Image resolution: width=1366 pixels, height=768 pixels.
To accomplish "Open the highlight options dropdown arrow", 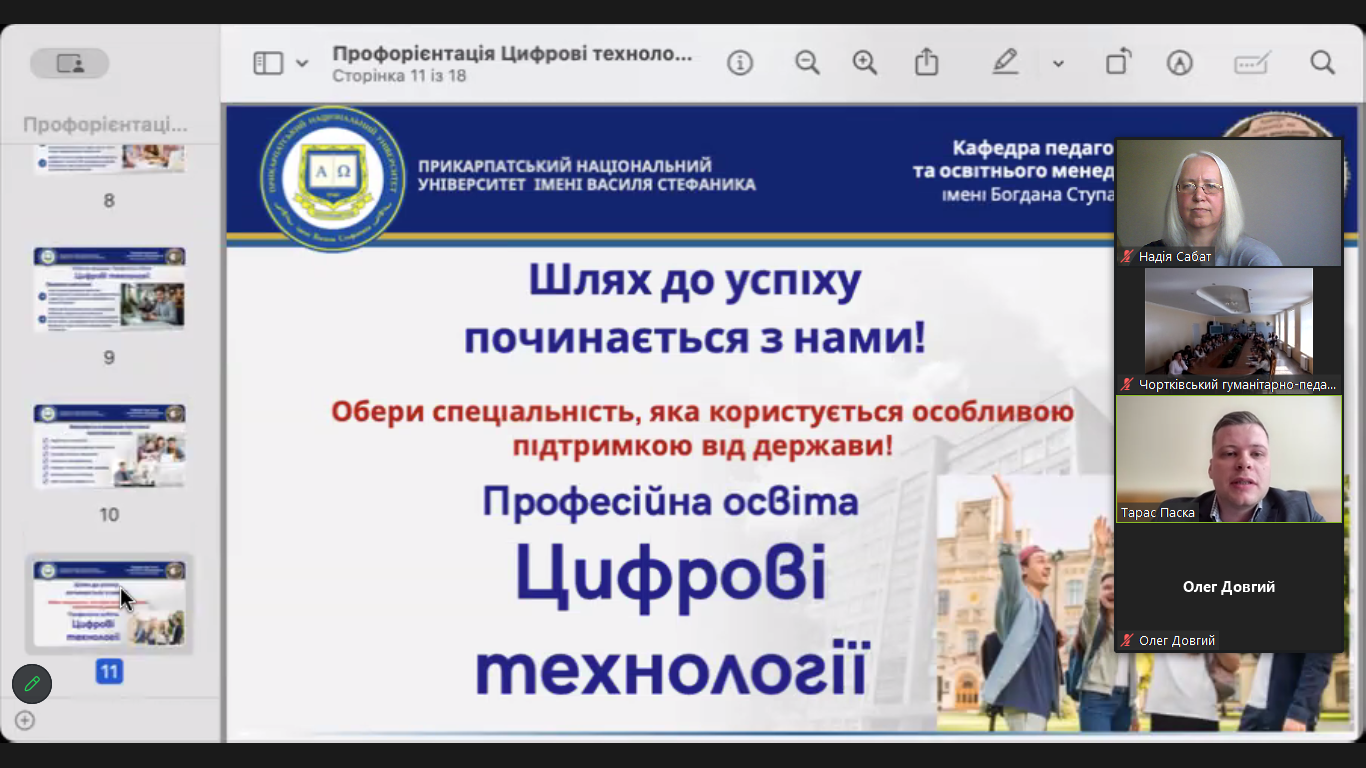I will [1058, 64].
